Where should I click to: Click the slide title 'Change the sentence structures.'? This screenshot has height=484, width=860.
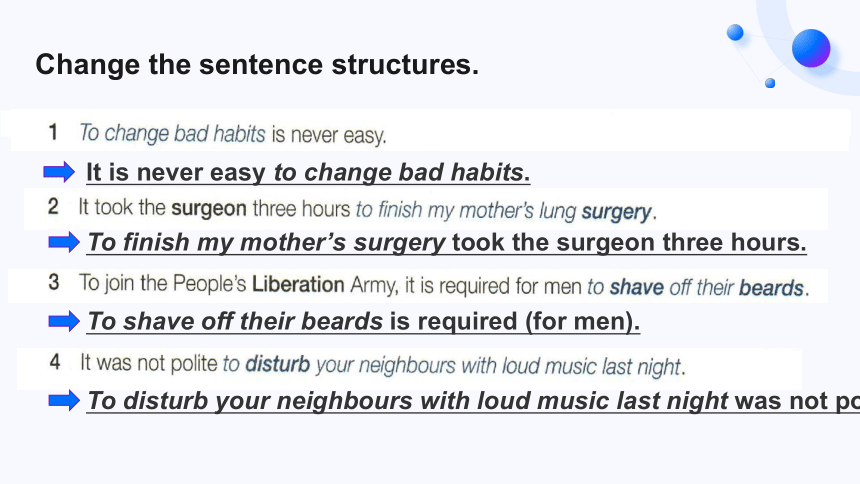pyautogui.click(x=257, y=65)
